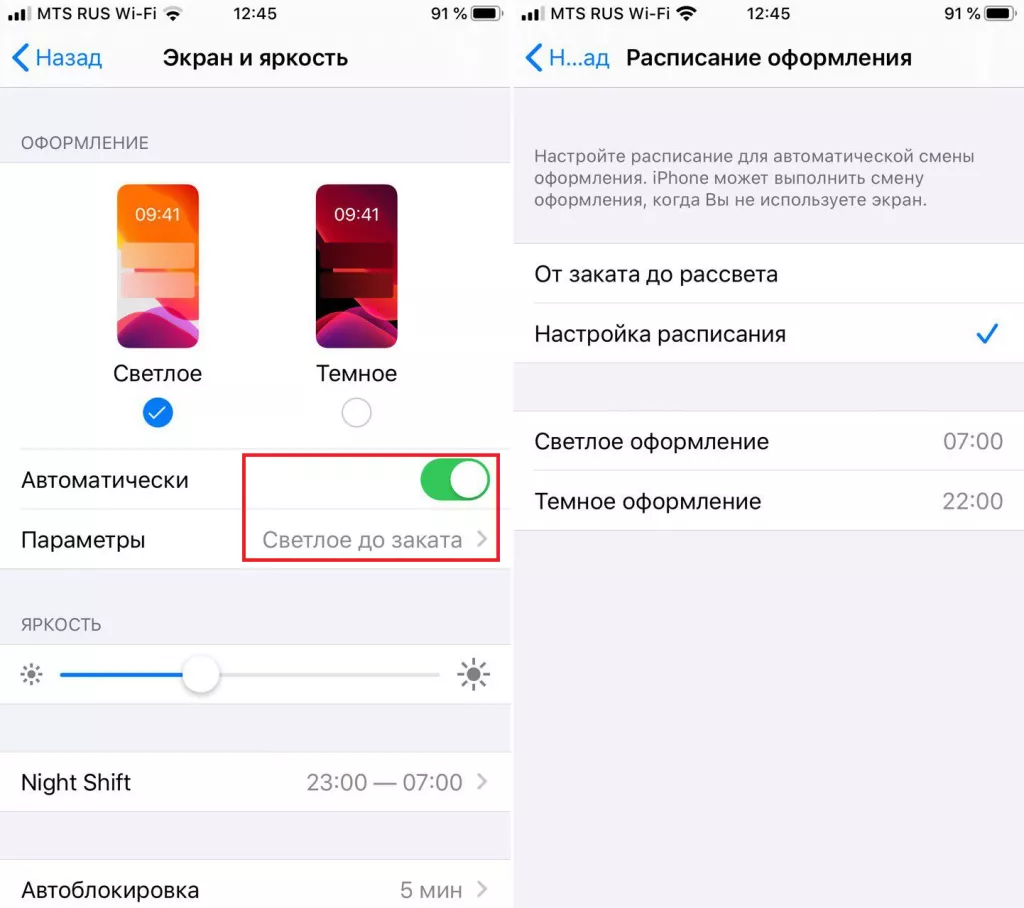Tap battery icon in right status bar

(x=1000, y=14)
